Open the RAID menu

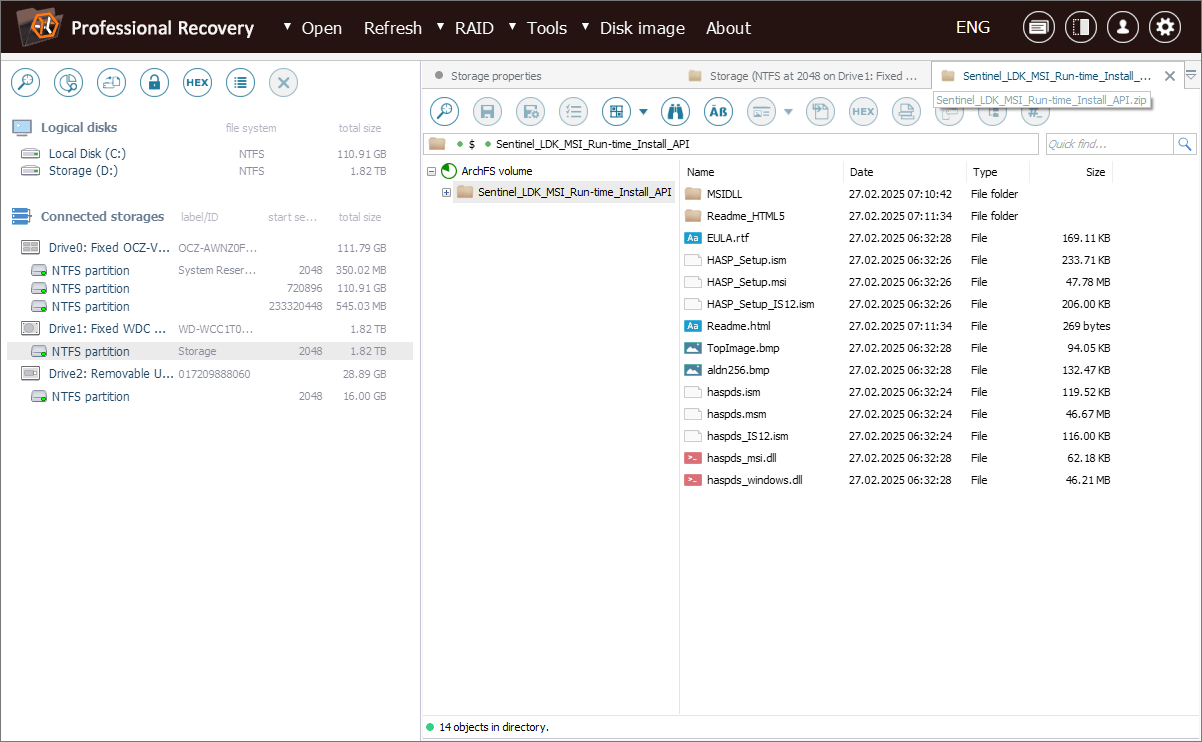474,28
